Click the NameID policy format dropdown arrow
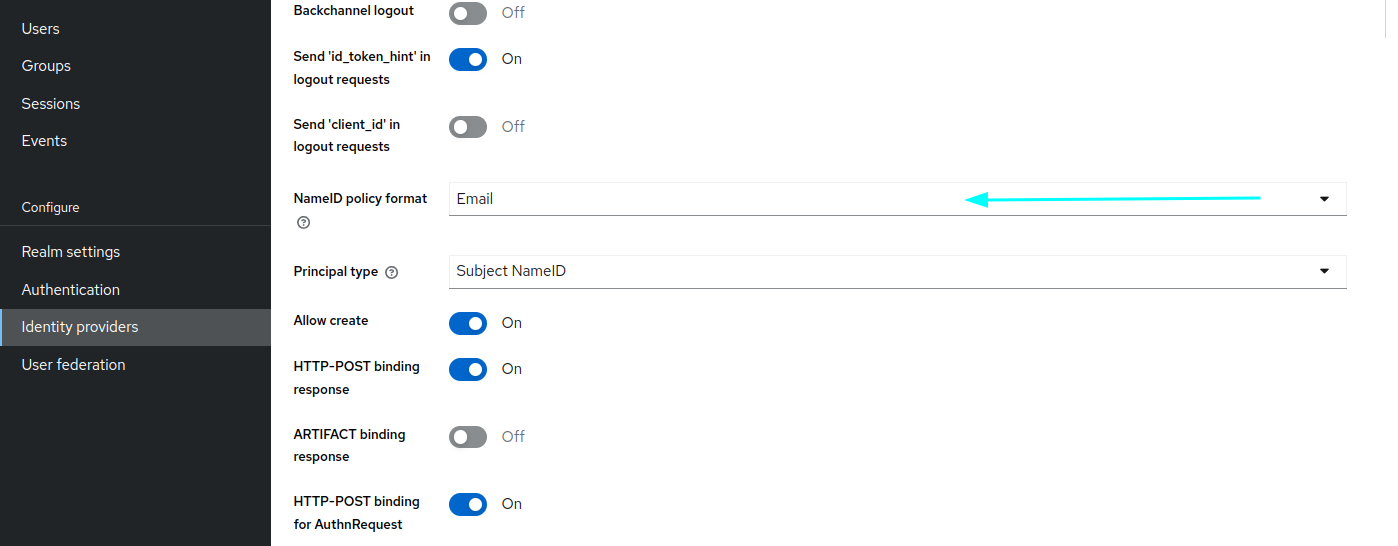This screenshot has width=1398, height=546. pyautogui.click(x=1324, y=199)
